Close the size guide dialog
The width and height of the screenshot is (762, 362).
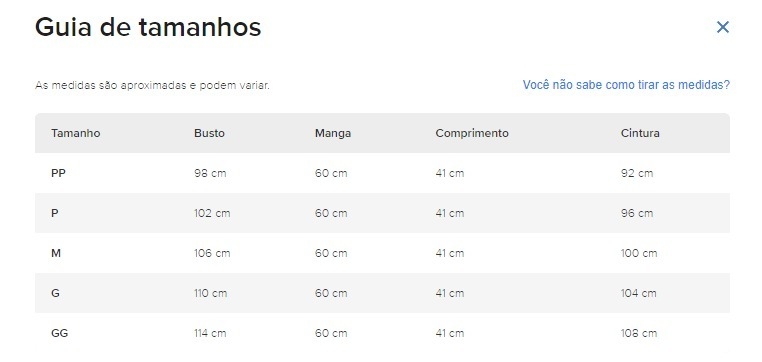pos(723,28)
